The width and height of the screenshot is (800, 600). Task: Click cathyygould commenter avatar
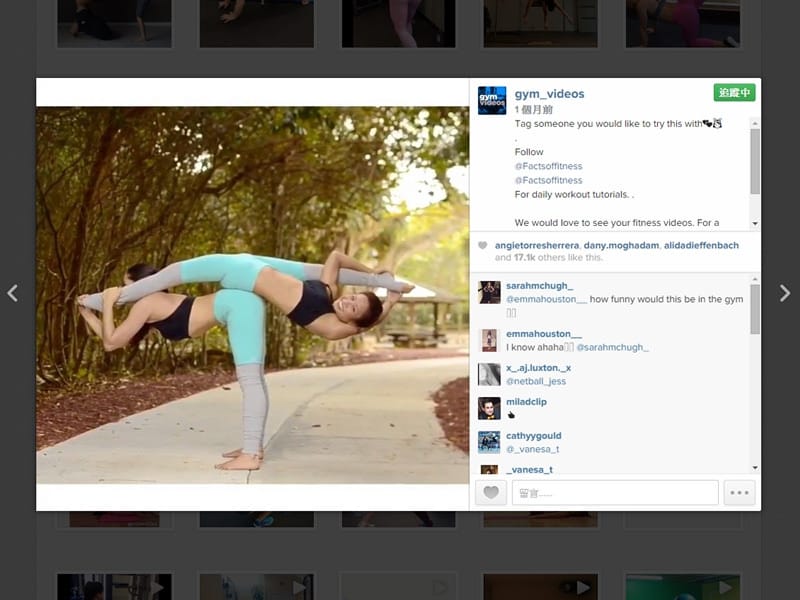[489, 442]
